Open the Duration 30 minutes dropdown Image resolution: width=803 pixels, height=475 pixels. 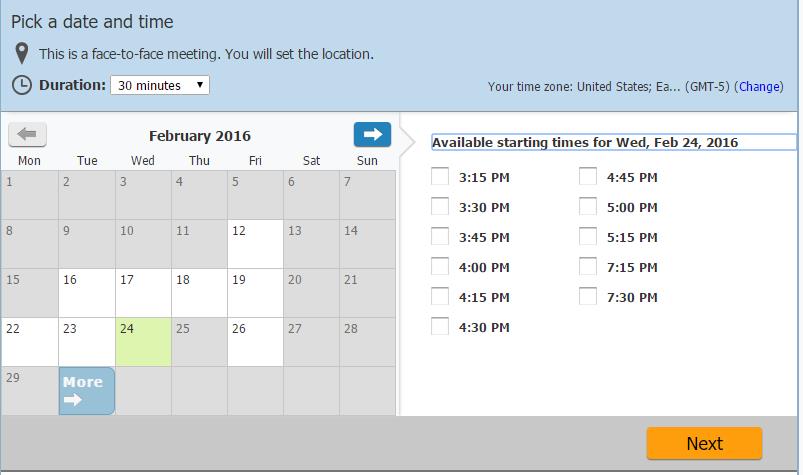coord(160,85)
